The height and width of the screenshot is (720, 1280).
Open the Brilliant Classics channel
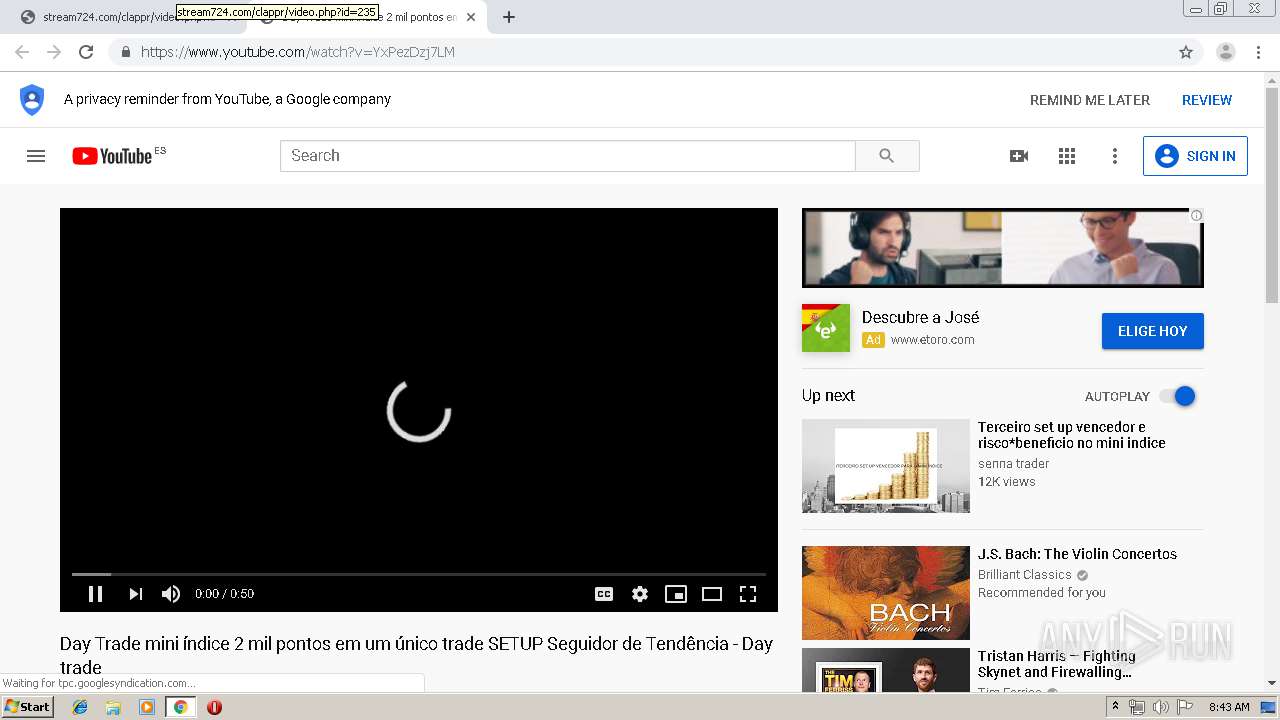pyautogui.click(x=1025, y=575)
